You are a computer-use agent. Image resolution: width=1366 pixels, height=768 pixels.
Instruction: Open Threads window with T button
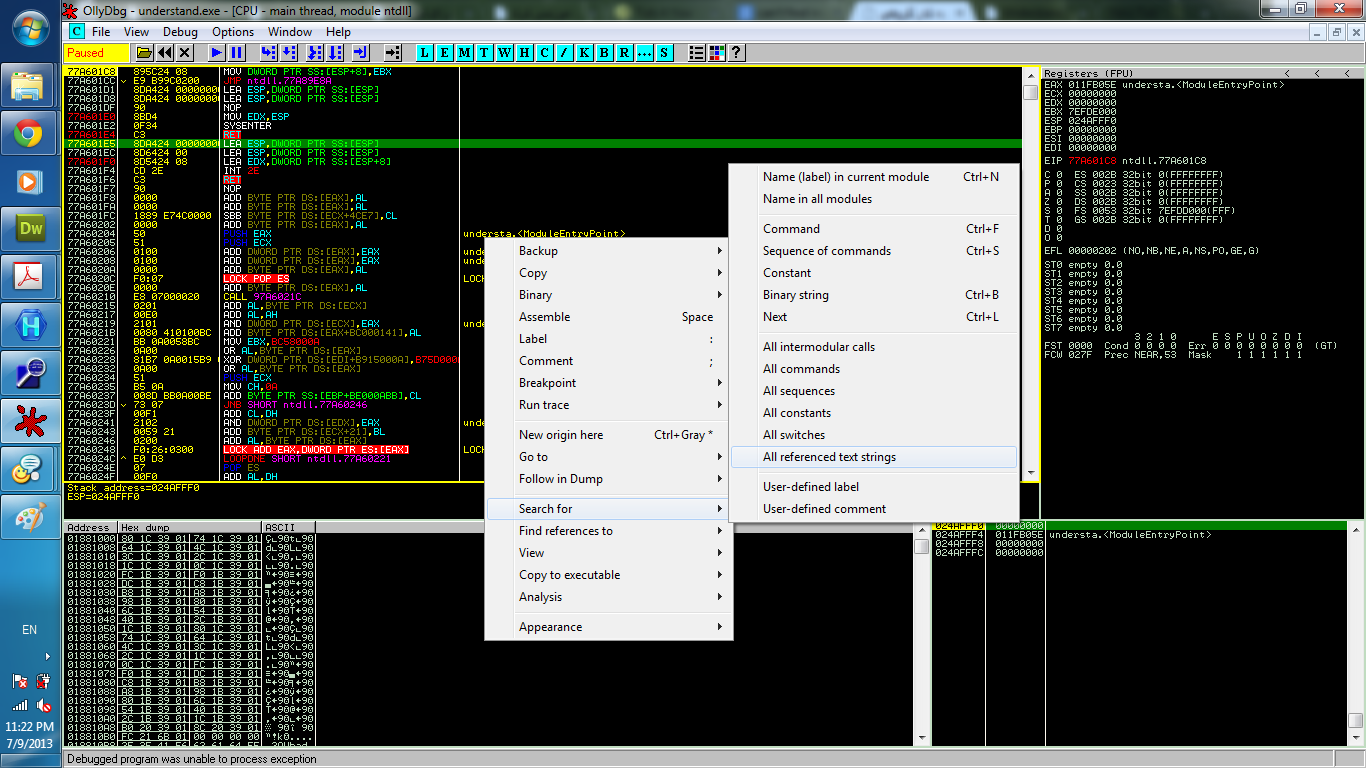[485, 52]
